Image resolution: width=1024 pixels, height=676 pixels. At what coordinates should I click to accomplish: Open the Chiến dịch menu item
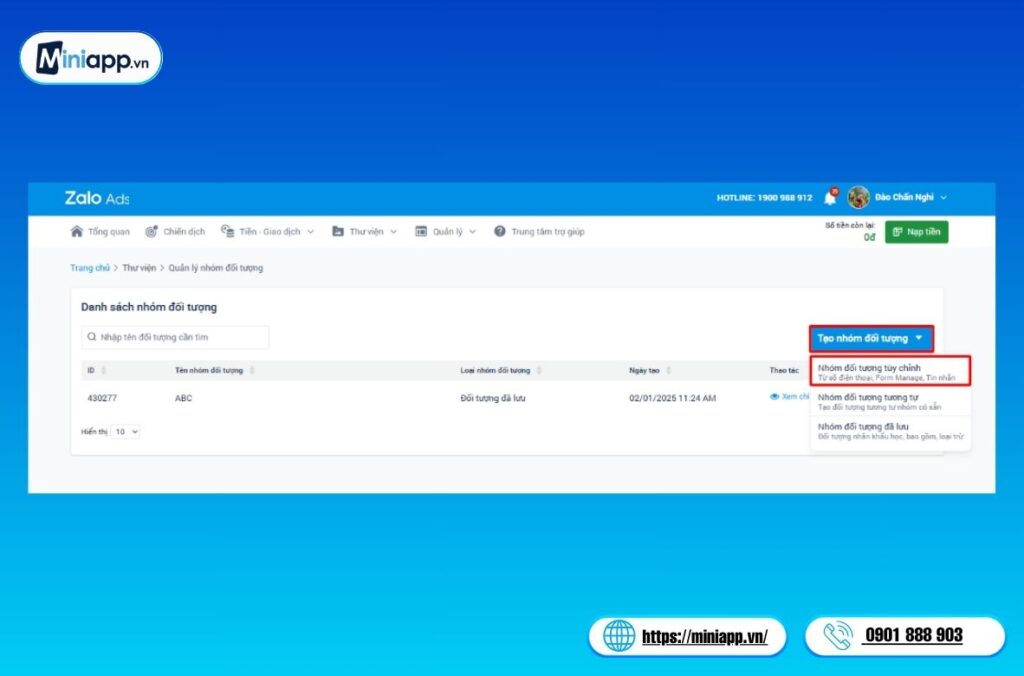click(x=175, y=231)
